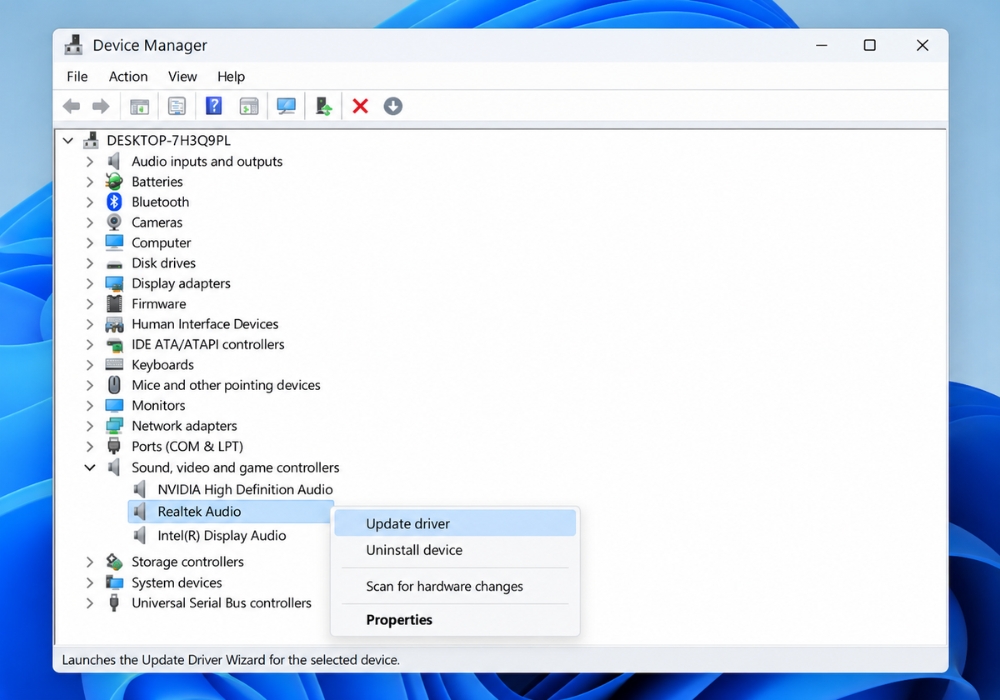Select the Ports (COM & LPT) label
The height and width of the screenshot is (700, 1000).
point(187,446)
